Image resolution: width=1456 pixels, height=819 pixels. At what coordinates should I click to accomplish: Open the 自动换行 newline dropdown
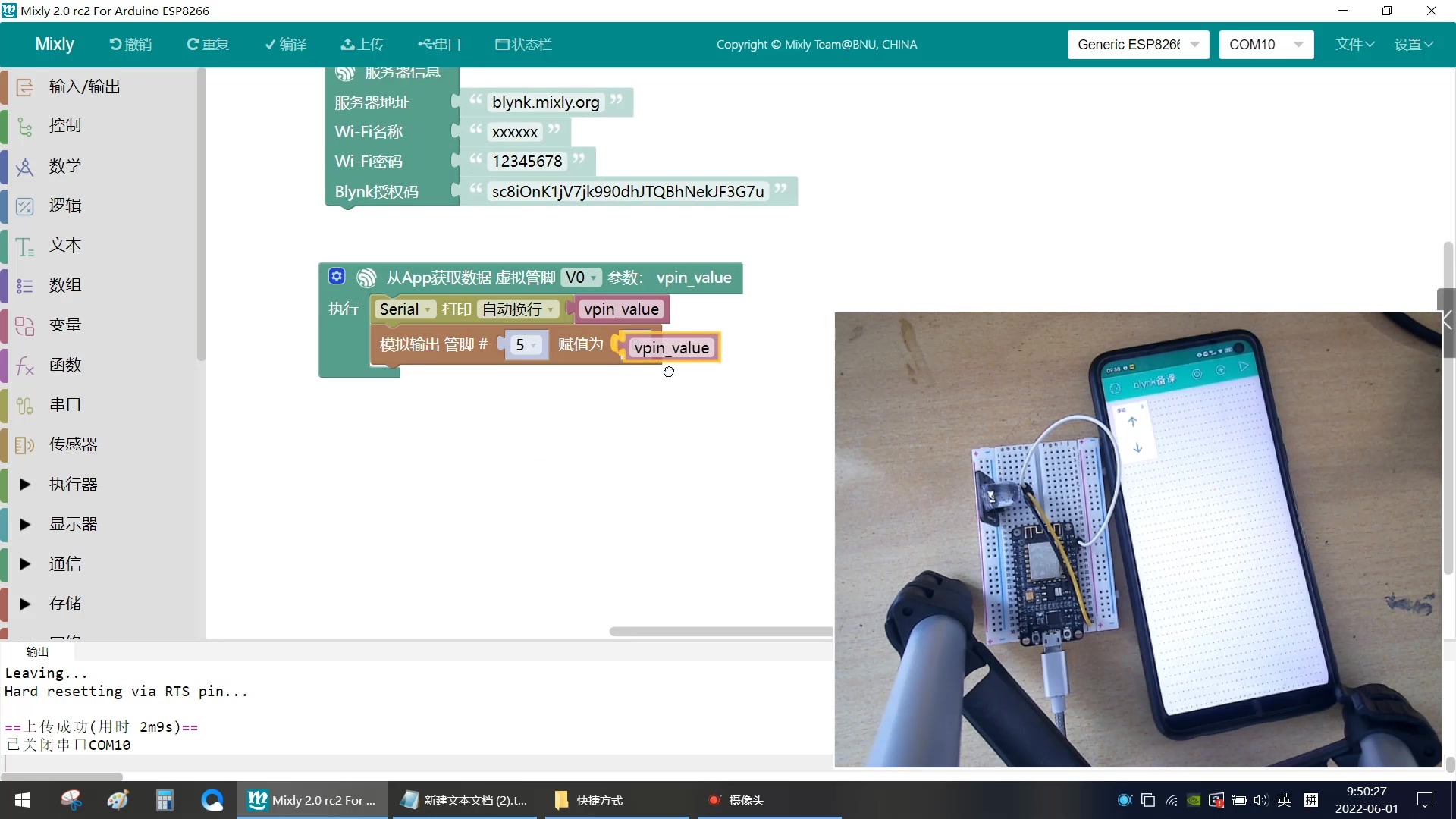pos(518,309)
